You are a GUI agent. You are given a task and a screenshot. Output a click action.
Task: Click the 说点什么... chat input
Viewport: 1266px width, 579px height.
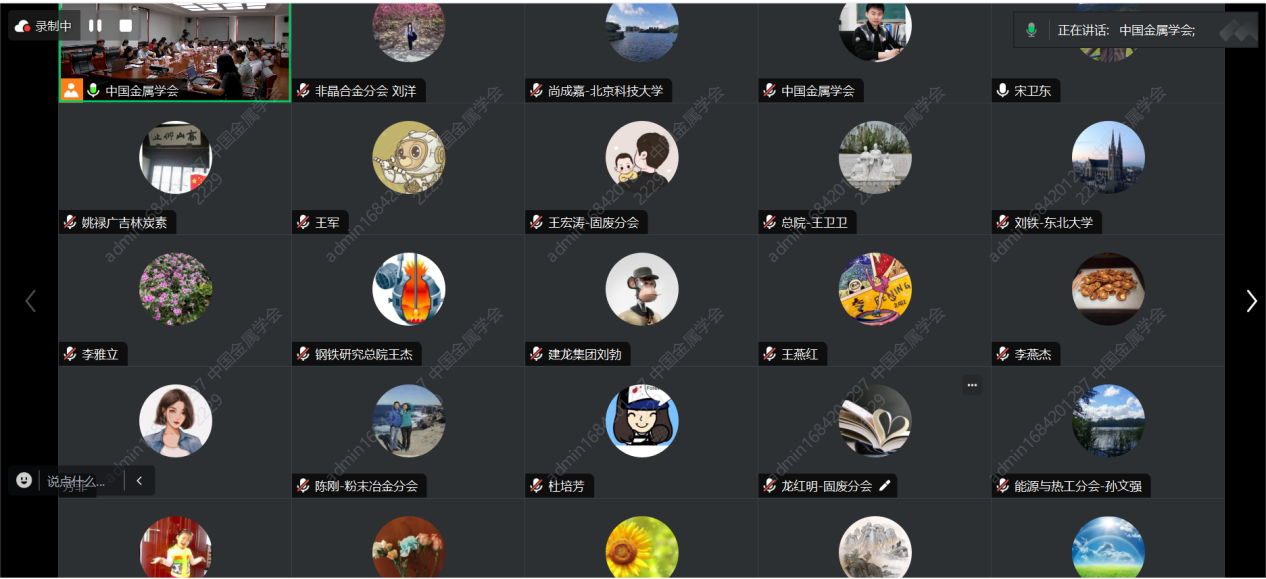76,481
